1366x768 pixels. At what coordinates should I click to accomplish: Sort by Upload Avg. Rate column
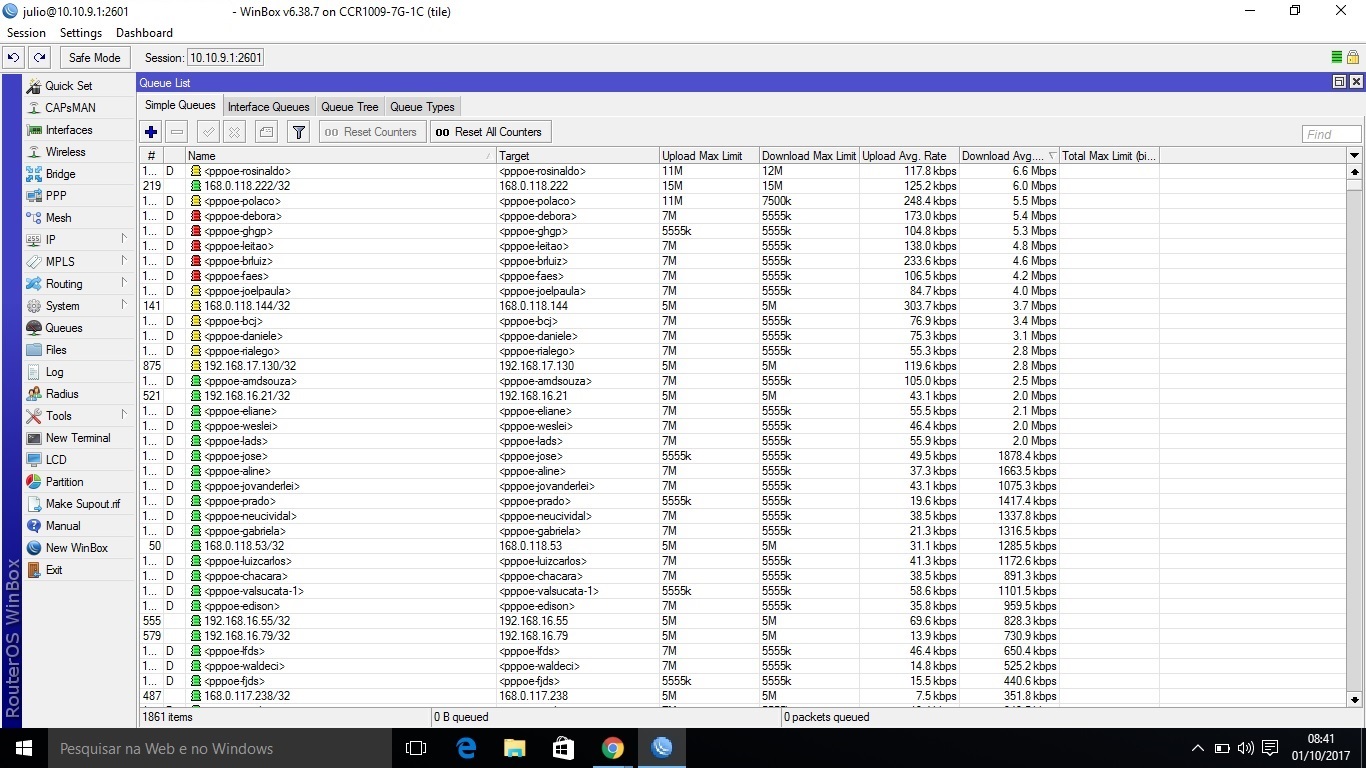click(909, 156)
